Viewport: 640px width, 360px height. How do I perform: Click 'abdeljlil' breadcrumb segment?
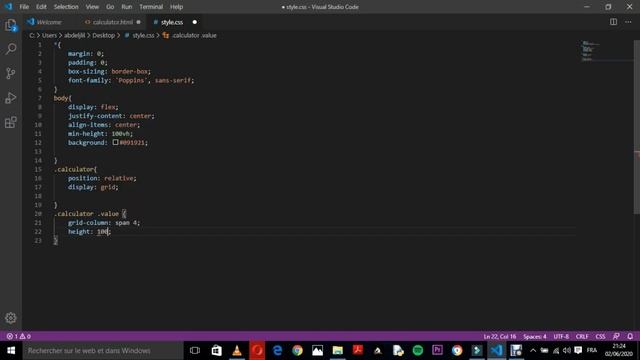click(x=74, y=36)
